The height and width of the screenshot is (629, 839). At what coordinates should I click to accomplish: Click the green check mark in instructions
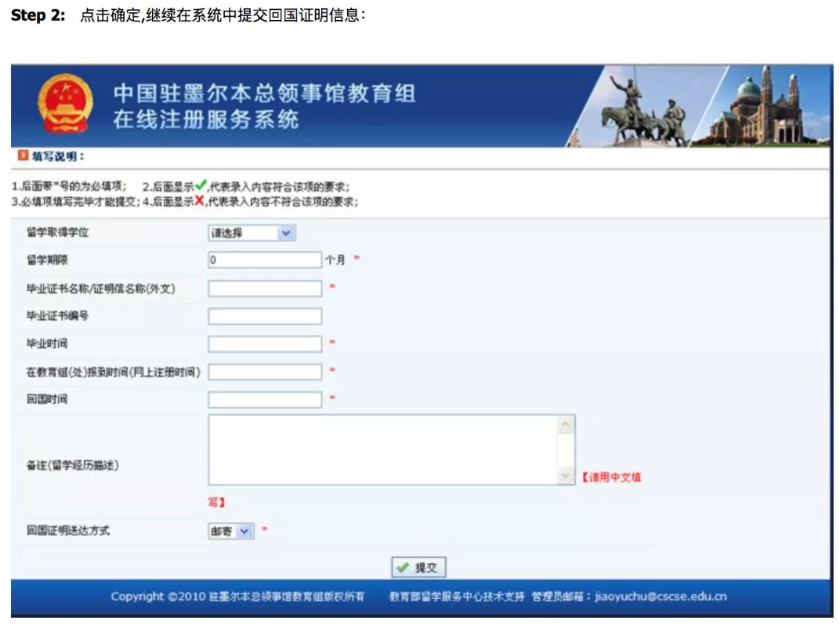(x=201, y=185)
